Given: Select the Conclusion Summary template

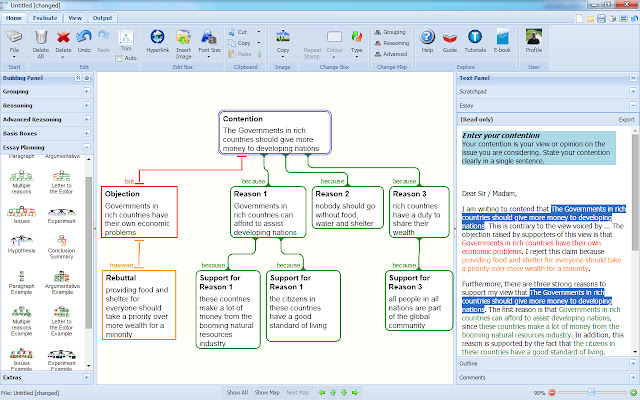Looking at the screenshot, I should click(61, 247).
